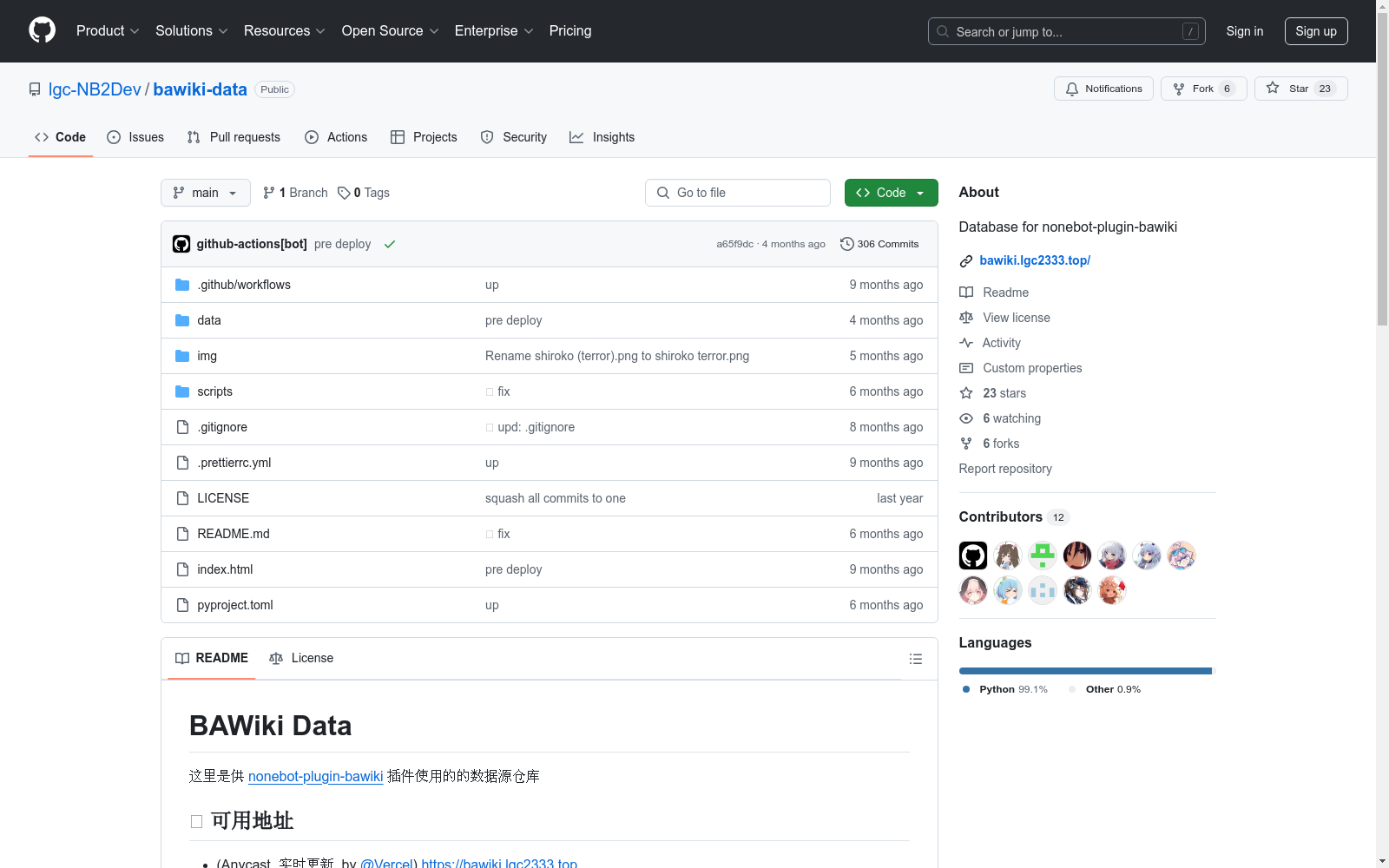The image size is (1389, 868).
Task: Click the Sign up button
Action: click(1316, 31)
